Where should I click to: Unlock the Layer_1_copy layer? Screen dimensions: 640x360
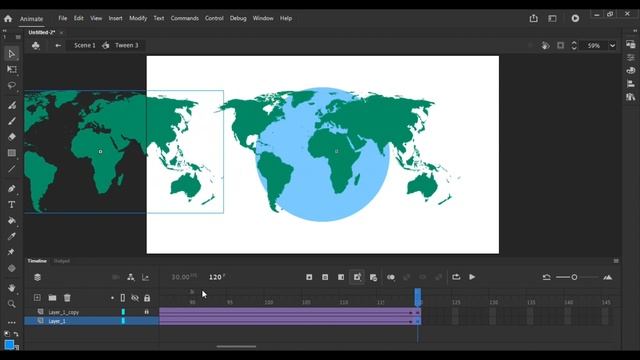(147, 312)
